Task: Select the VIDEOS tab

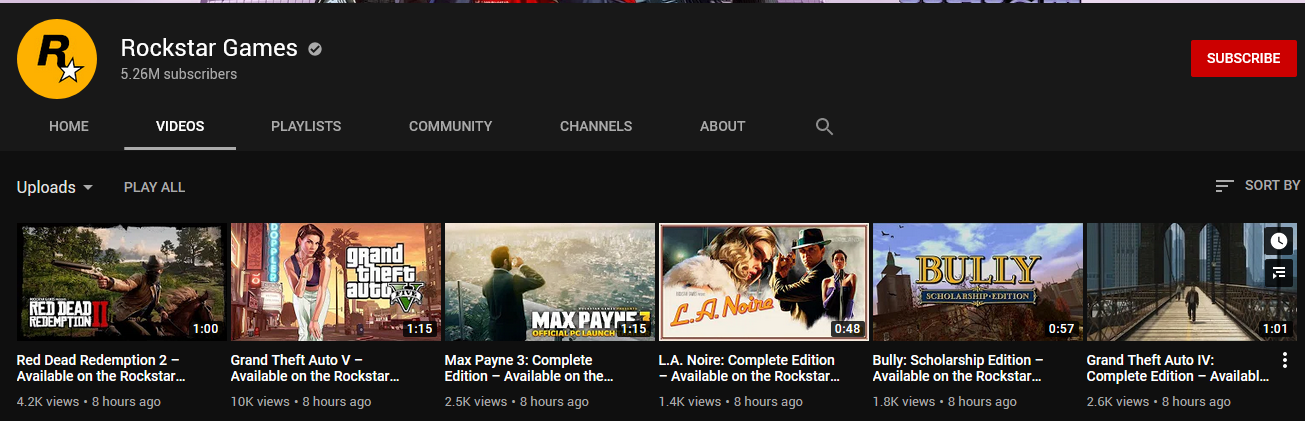Action: pos(180,126)
